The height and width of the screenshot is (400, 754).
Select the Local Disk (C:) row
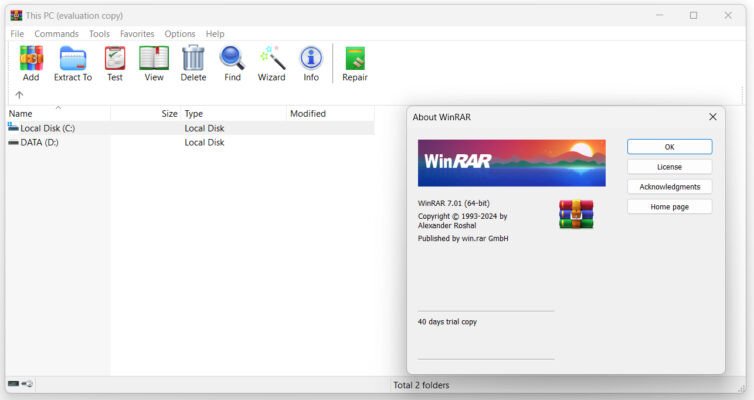pos(190,128)
